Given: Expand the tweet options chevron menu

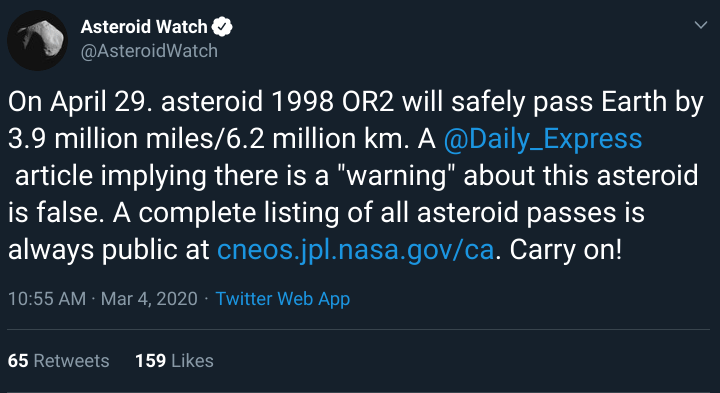Looking at the screenshot, I should 701,25.
